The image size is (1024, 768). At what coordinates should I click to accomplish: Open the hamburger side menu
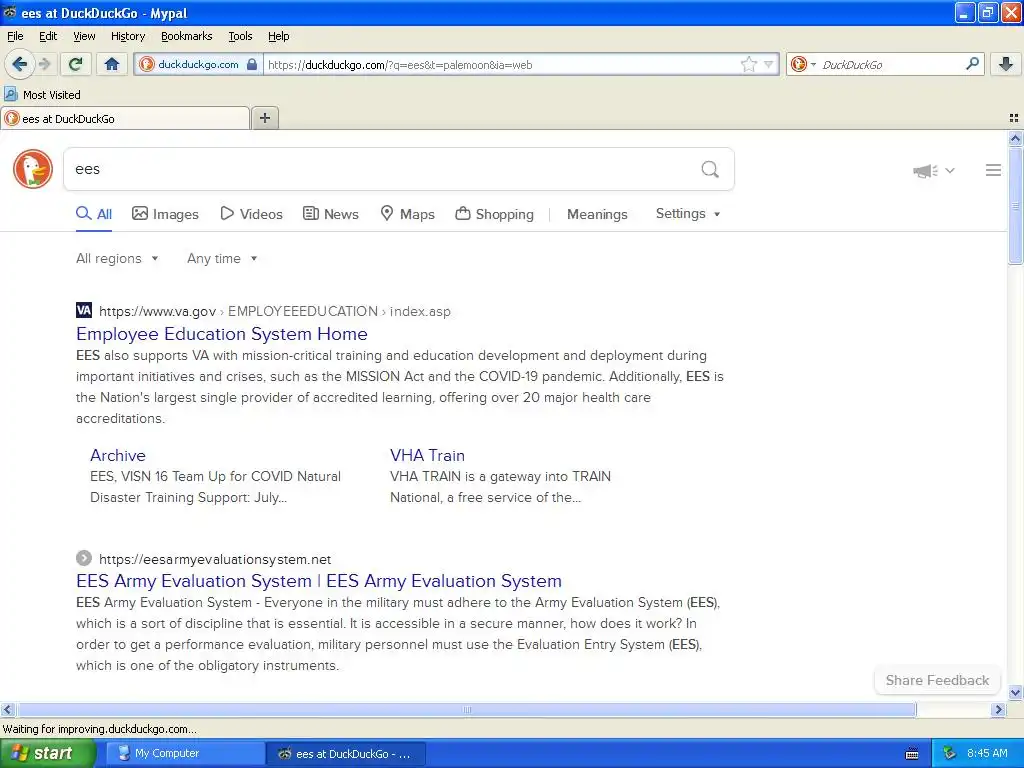[x=993, y=170]
